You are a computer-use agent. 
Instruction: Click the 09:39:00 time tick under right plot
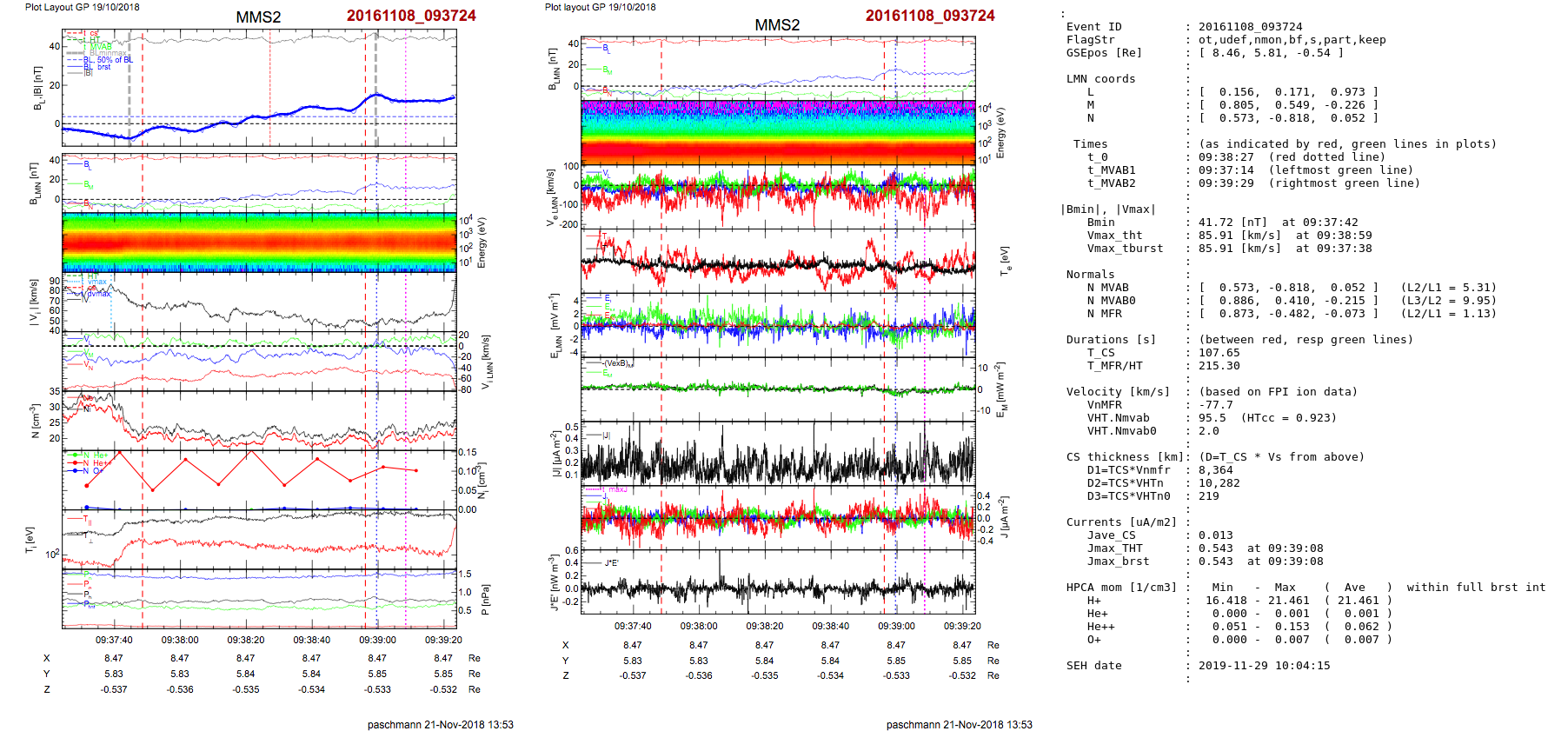[896, 626]
